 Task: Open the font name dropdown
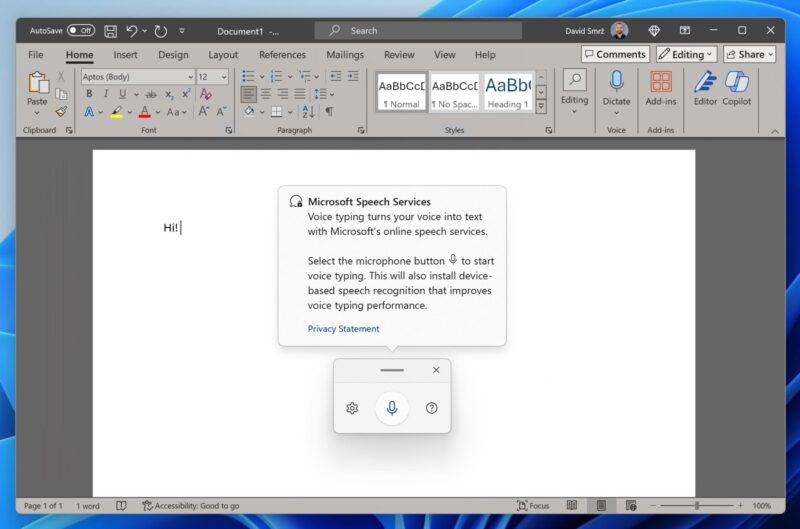(190, 77)
